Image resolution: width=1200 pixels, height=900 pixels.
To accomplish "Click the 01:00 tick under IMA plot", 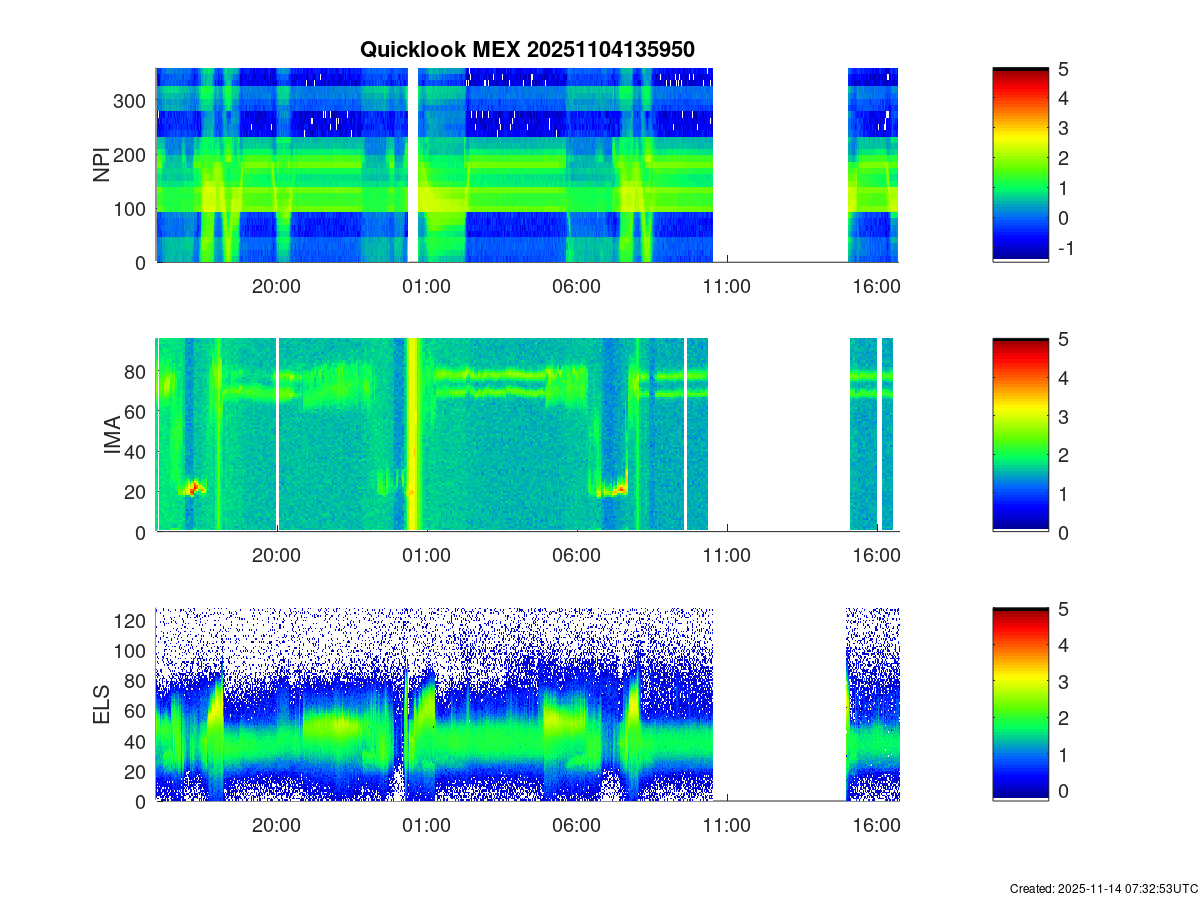I will (426, 556).
